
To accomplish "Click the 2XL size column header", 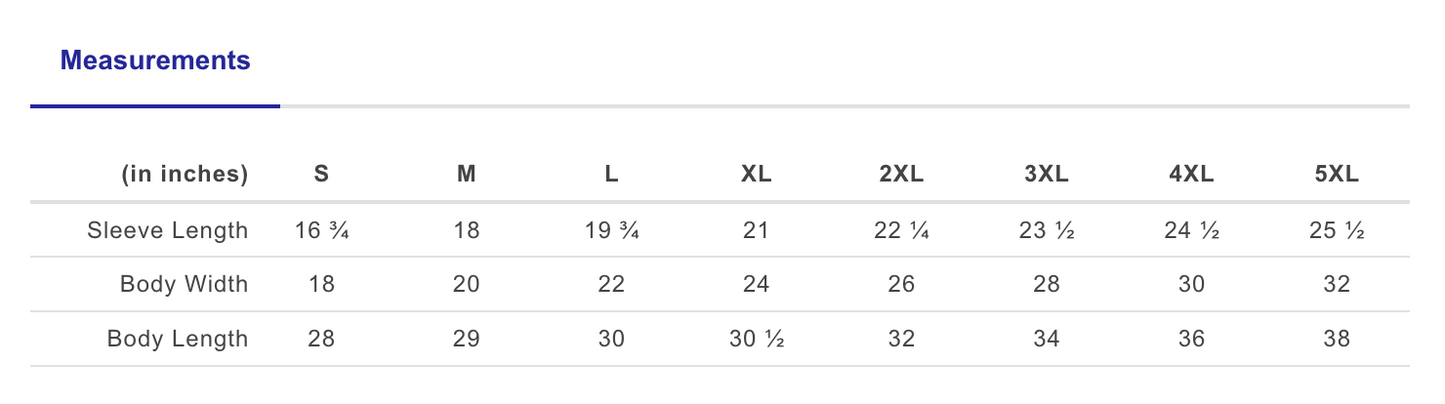I will [901, 174].
